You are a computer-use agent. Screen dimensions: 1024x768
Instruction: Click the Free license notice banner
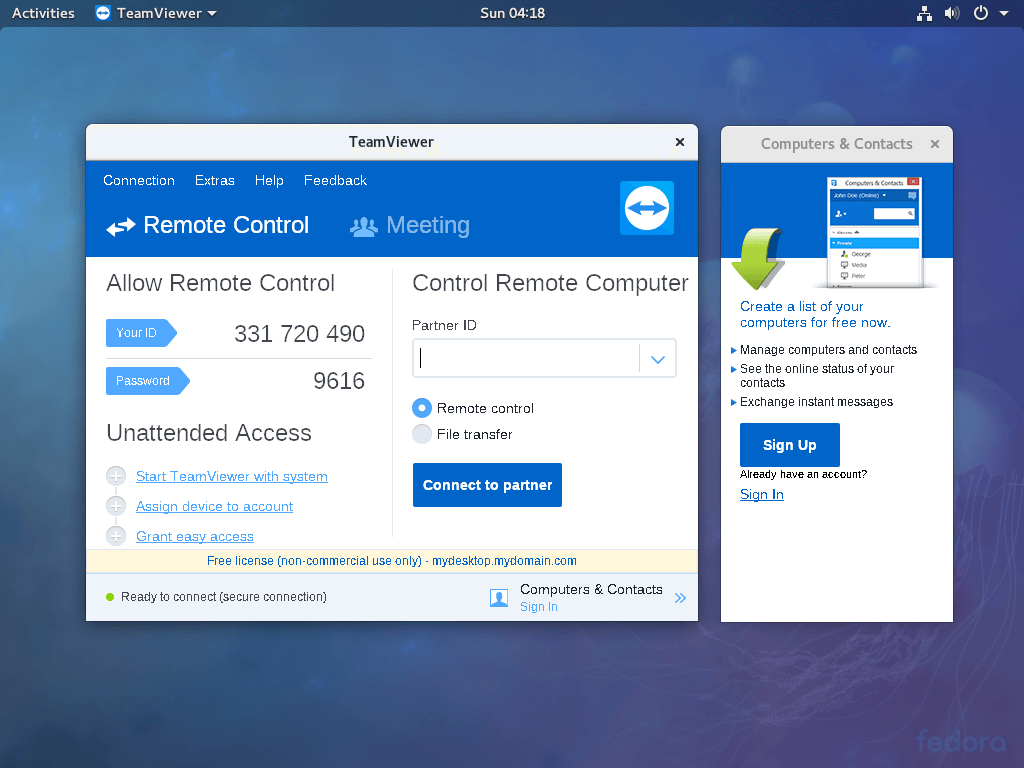click(392, 561)
